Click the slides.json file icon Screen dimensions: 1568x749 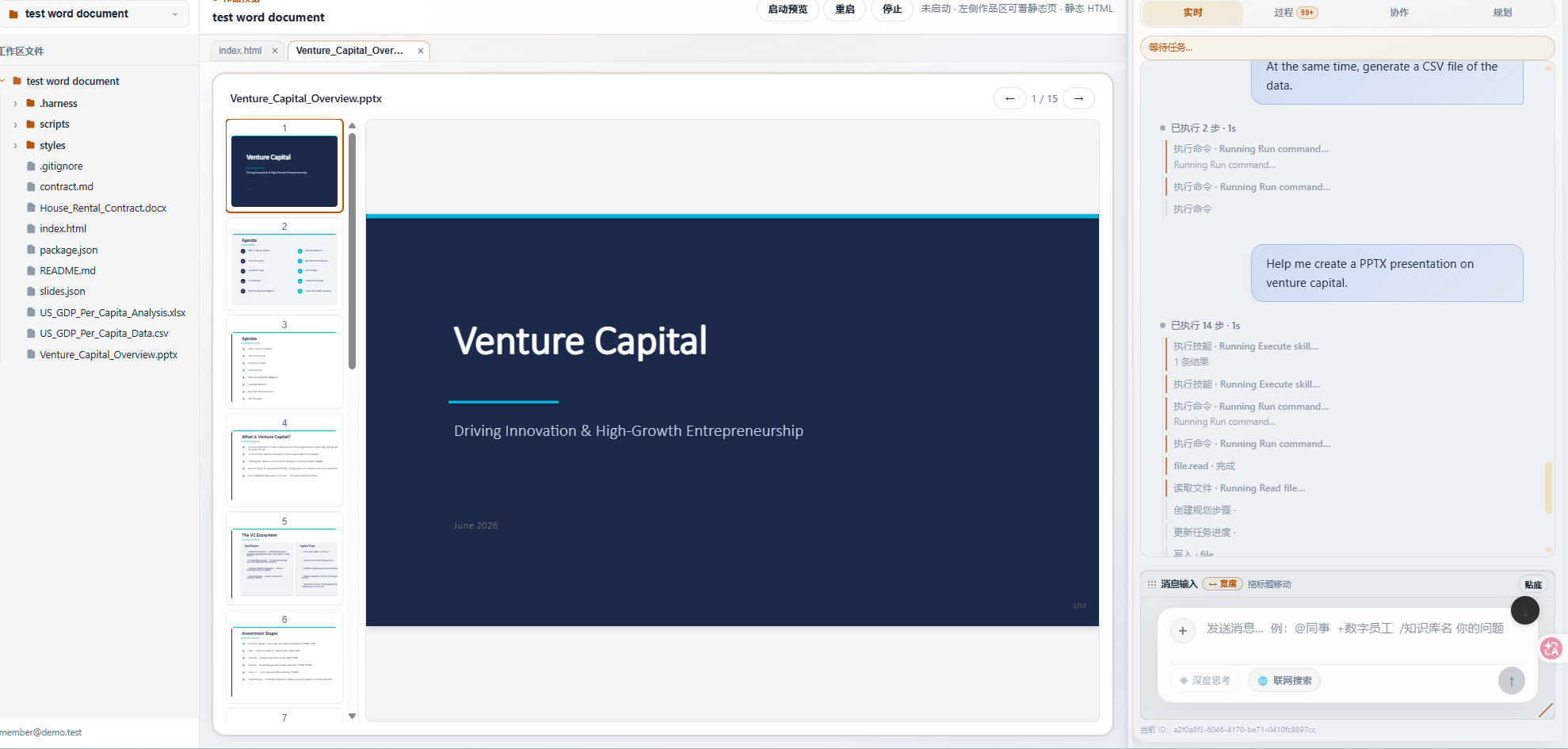[x=31, y=292]
